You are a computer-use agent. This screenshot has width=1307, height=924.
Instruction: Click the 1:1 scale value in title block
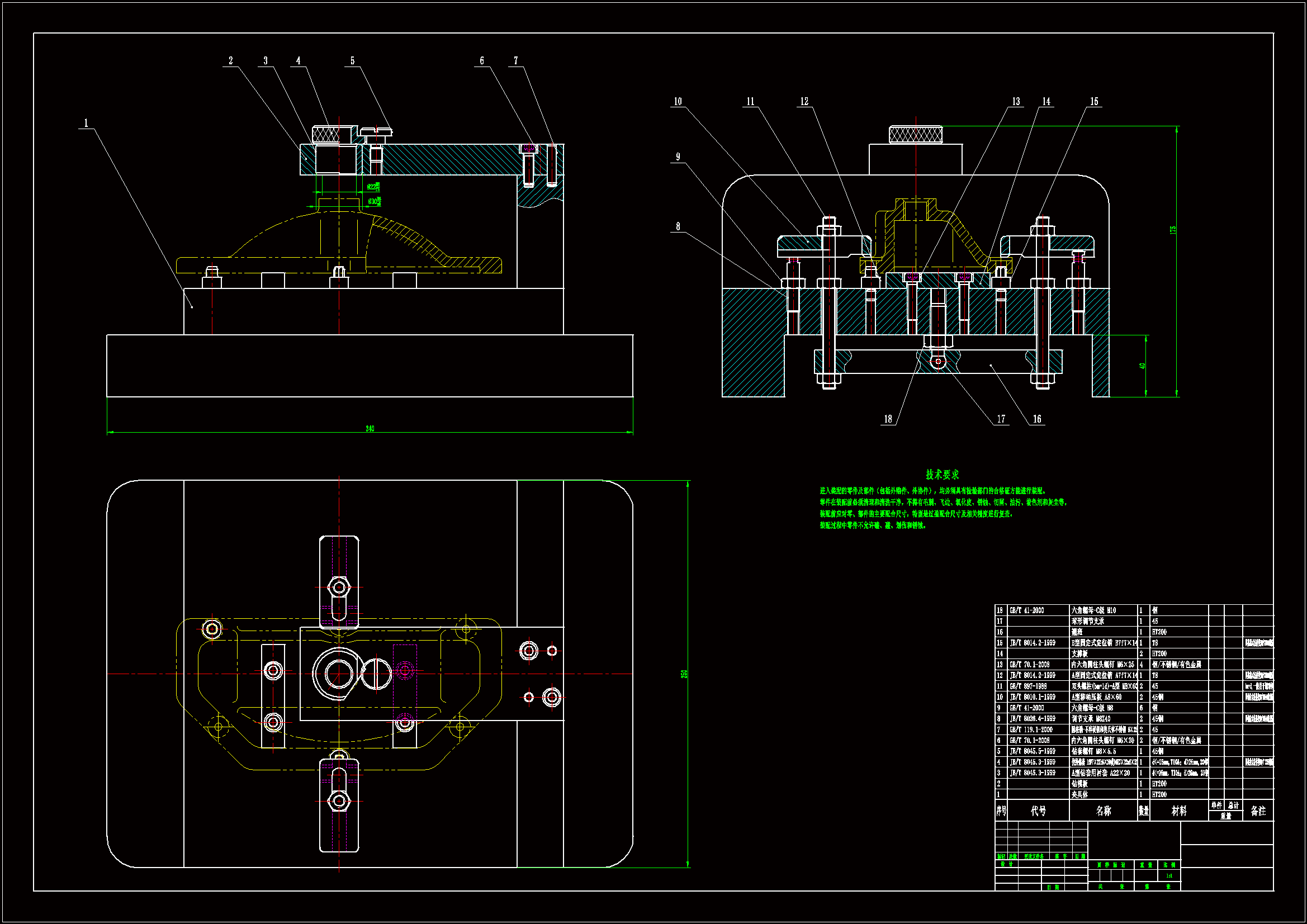tap(1169, 875)
